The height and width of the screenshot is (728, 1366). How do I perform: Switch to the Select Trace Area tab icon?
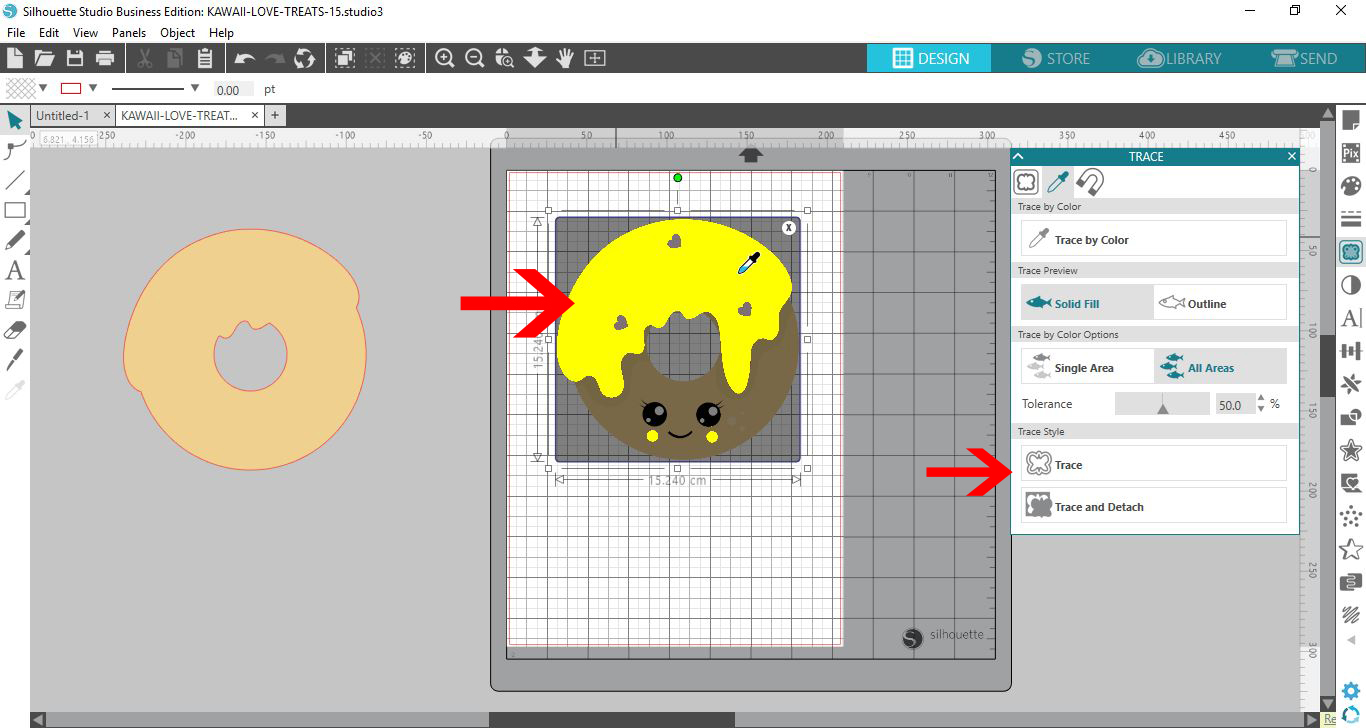1026,182
